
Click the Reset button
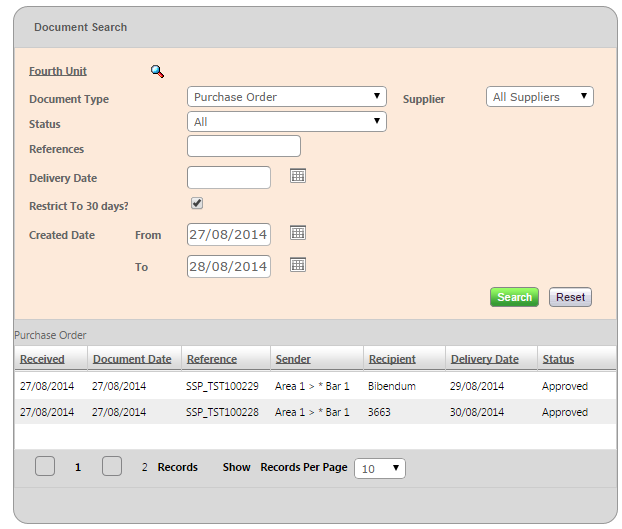(x=570, y=297)
